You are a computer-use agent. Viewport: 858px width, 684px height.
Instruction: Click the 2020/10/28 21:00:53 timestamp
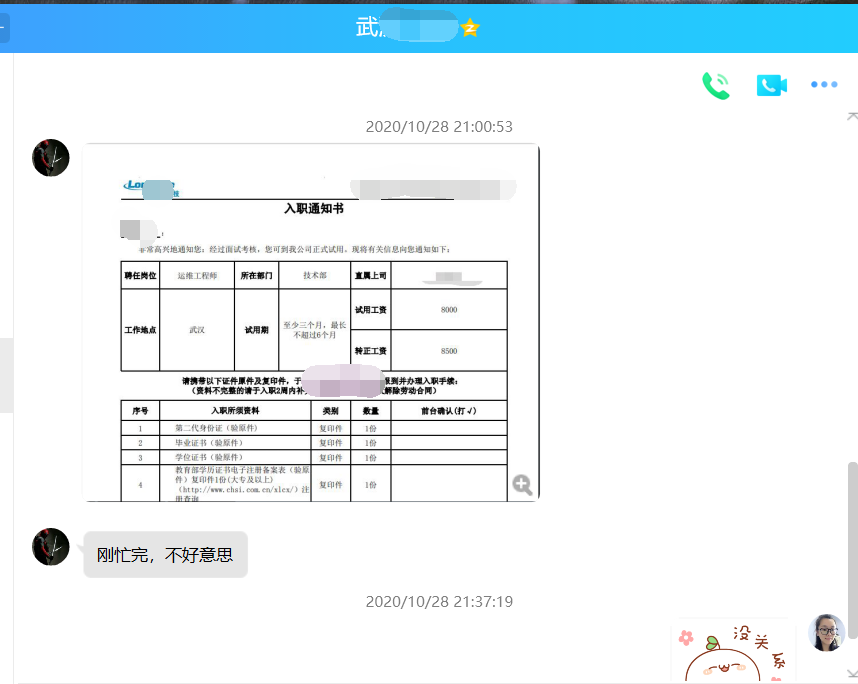click(439, 127)
